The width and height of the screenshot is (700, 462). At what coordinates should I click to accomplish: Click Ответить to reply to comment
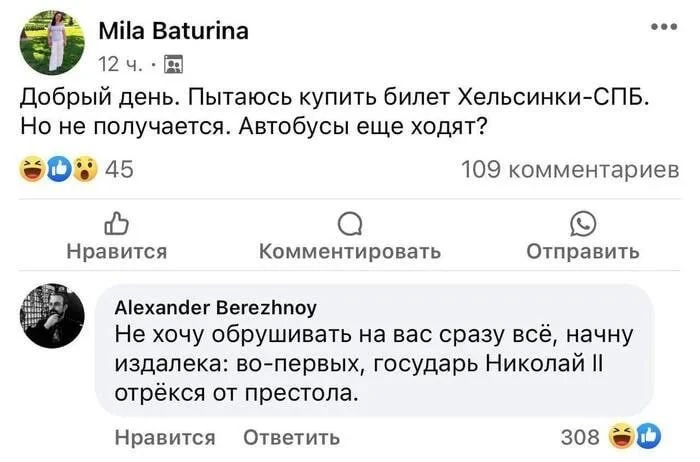[292, 437]
